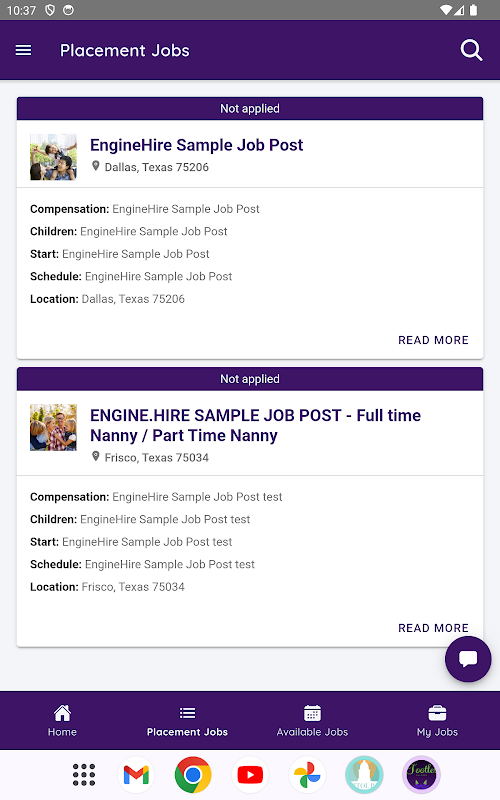500x800 pixels.
Task: Open Google Photos pinwheel icon
Action: coord(307,774)
